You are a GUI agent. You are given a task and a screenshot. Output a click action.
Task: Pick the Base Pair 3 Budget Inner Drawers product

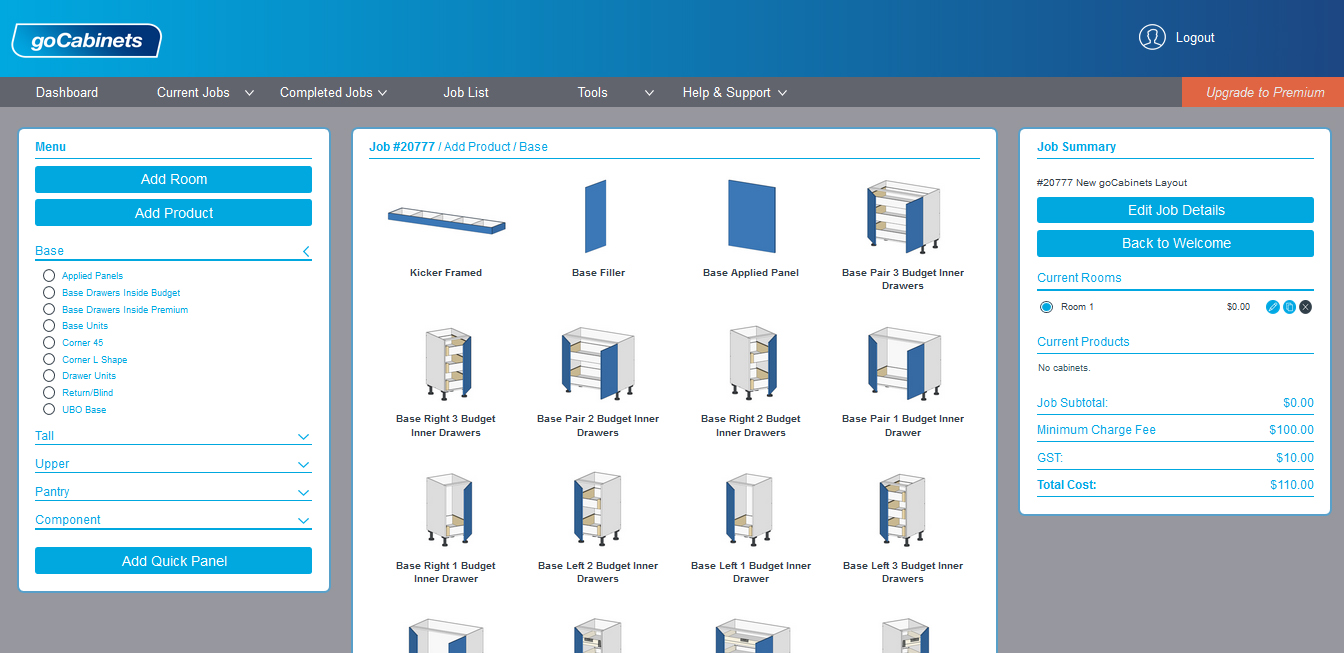click(903, 215)
